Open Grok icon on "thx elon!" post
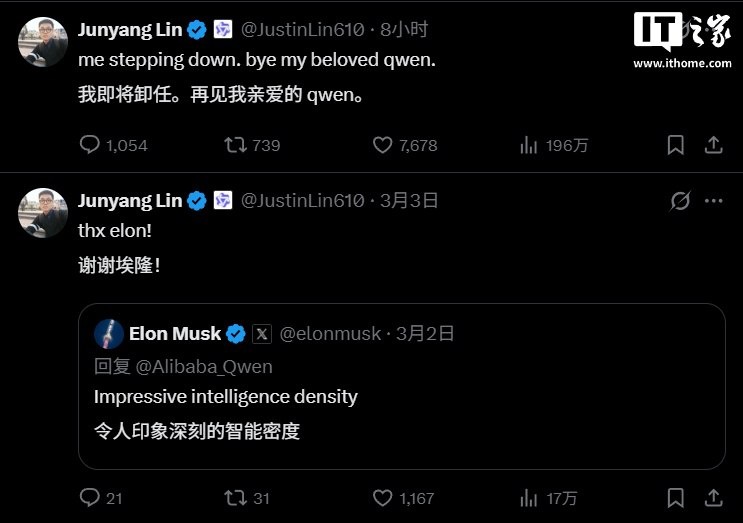 click(x=680, y=201)
